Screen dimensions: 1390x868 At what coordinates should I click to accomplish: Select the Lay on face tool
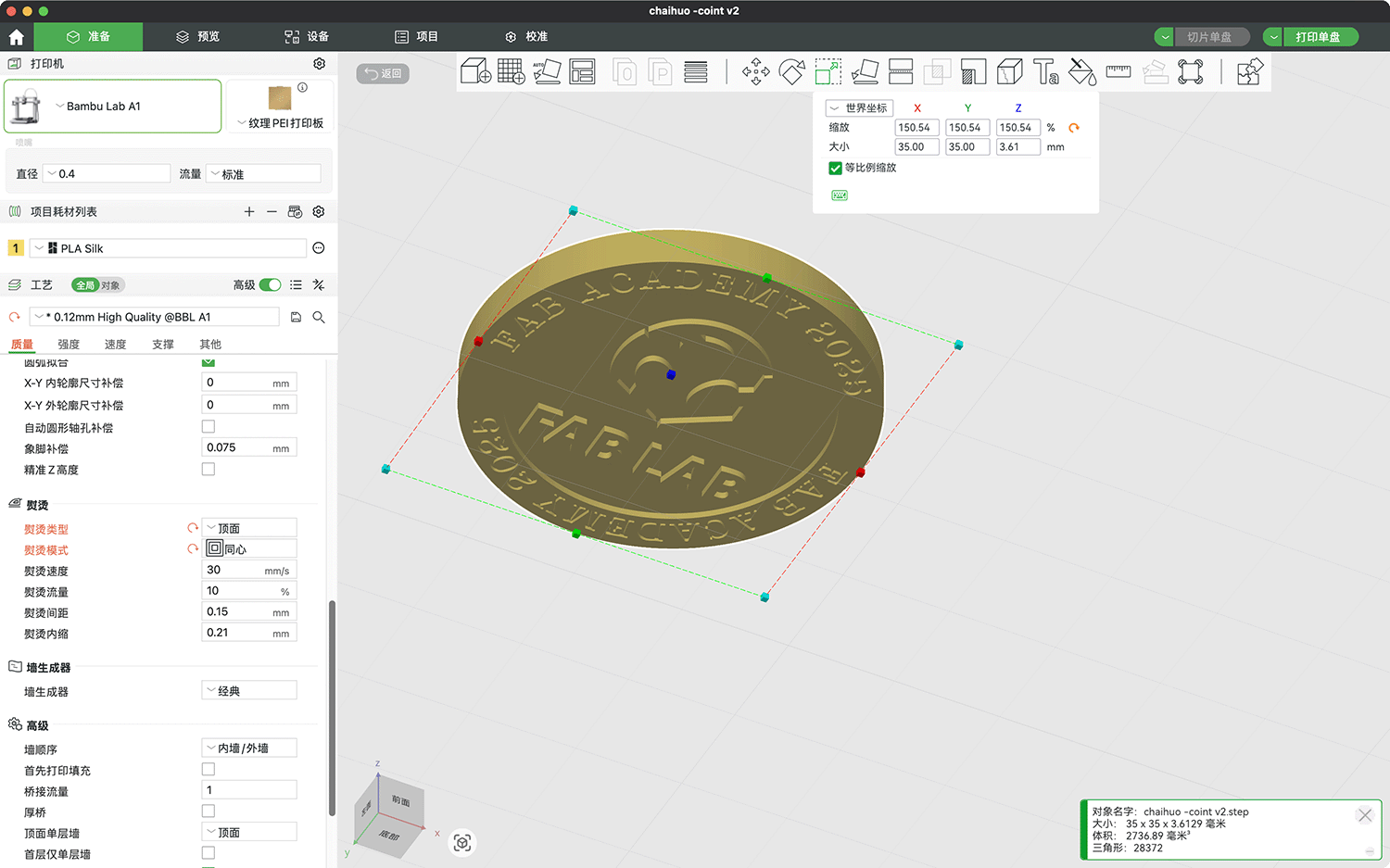click(865, 71)
